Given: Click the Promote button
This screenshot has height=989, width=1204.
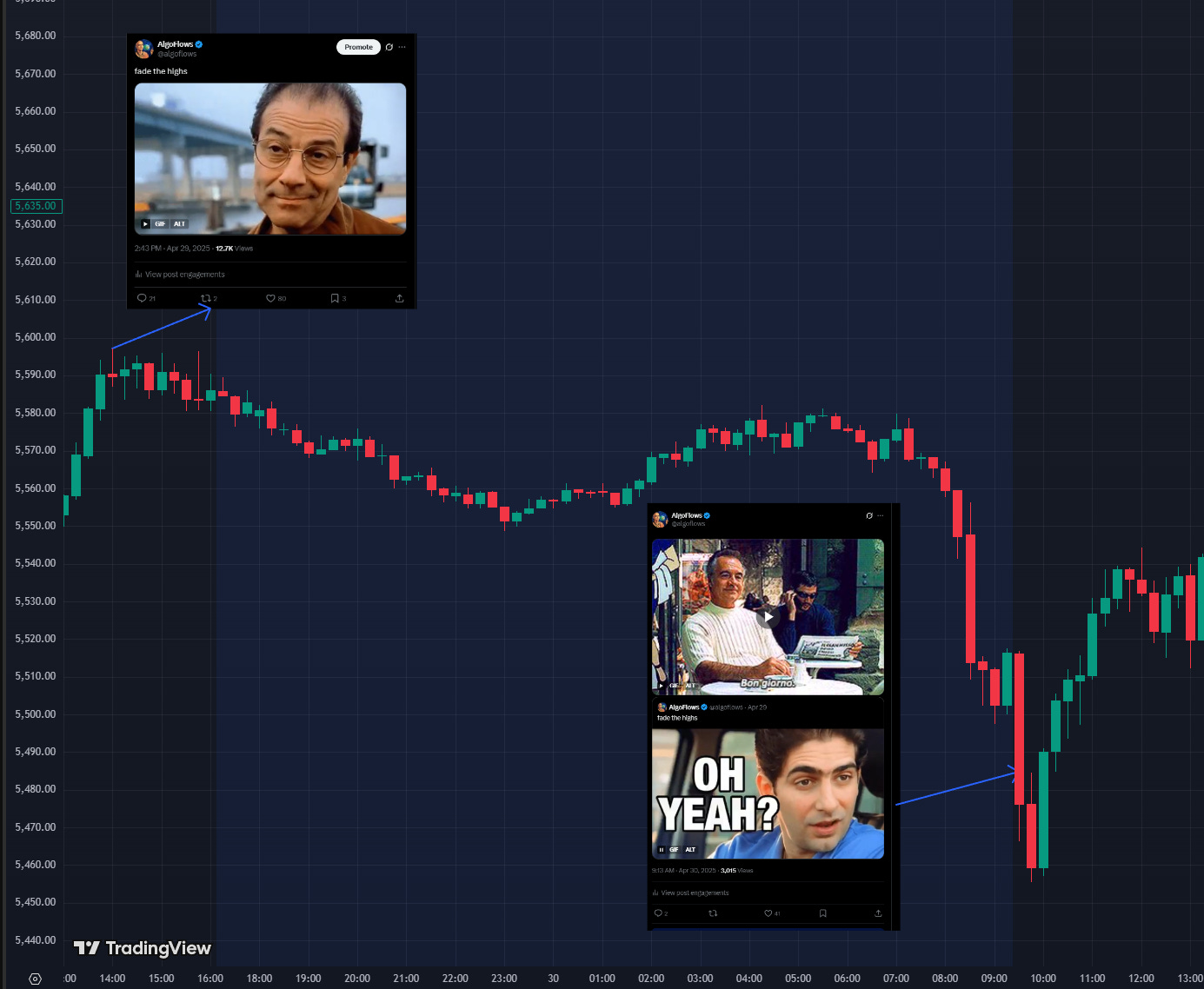Looking at the screenshot, I should (x=358, y=47).
